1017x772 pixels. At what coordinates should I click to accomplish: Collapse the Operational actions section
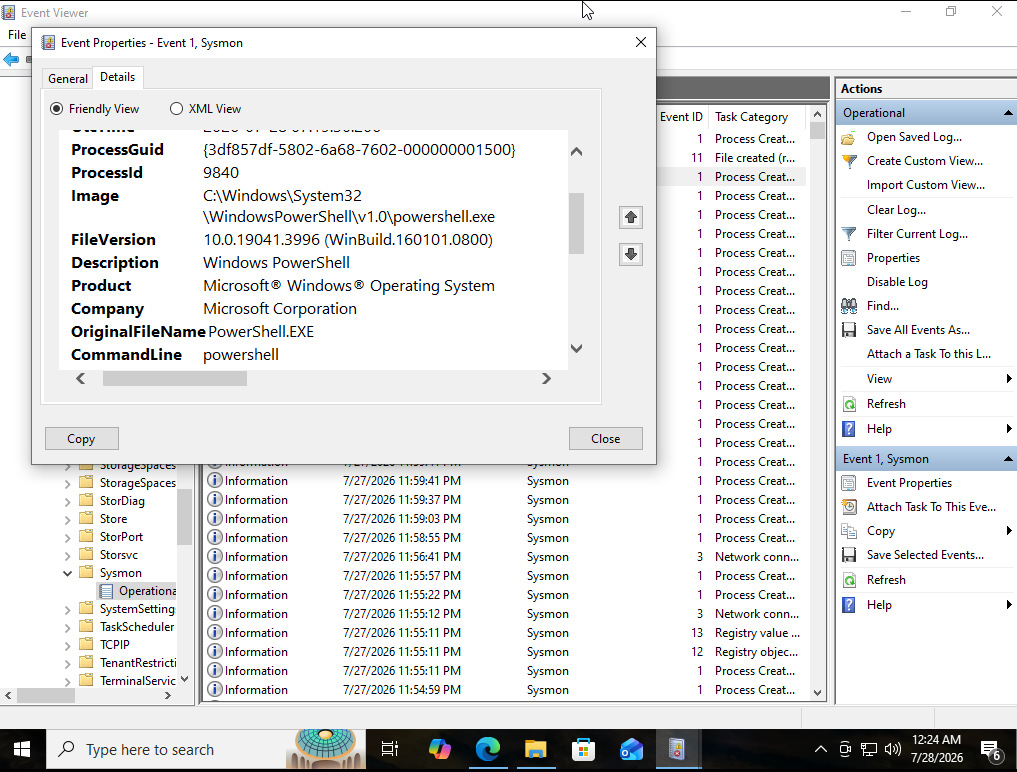point(1007,113)
